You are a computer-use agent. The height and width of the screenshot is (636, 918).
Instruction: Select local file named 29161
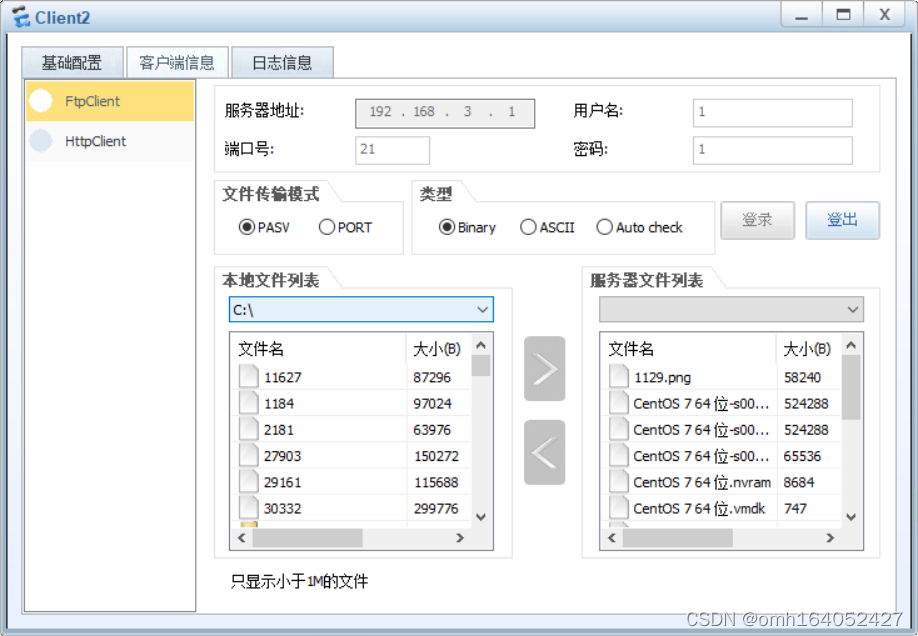(283, 483)
